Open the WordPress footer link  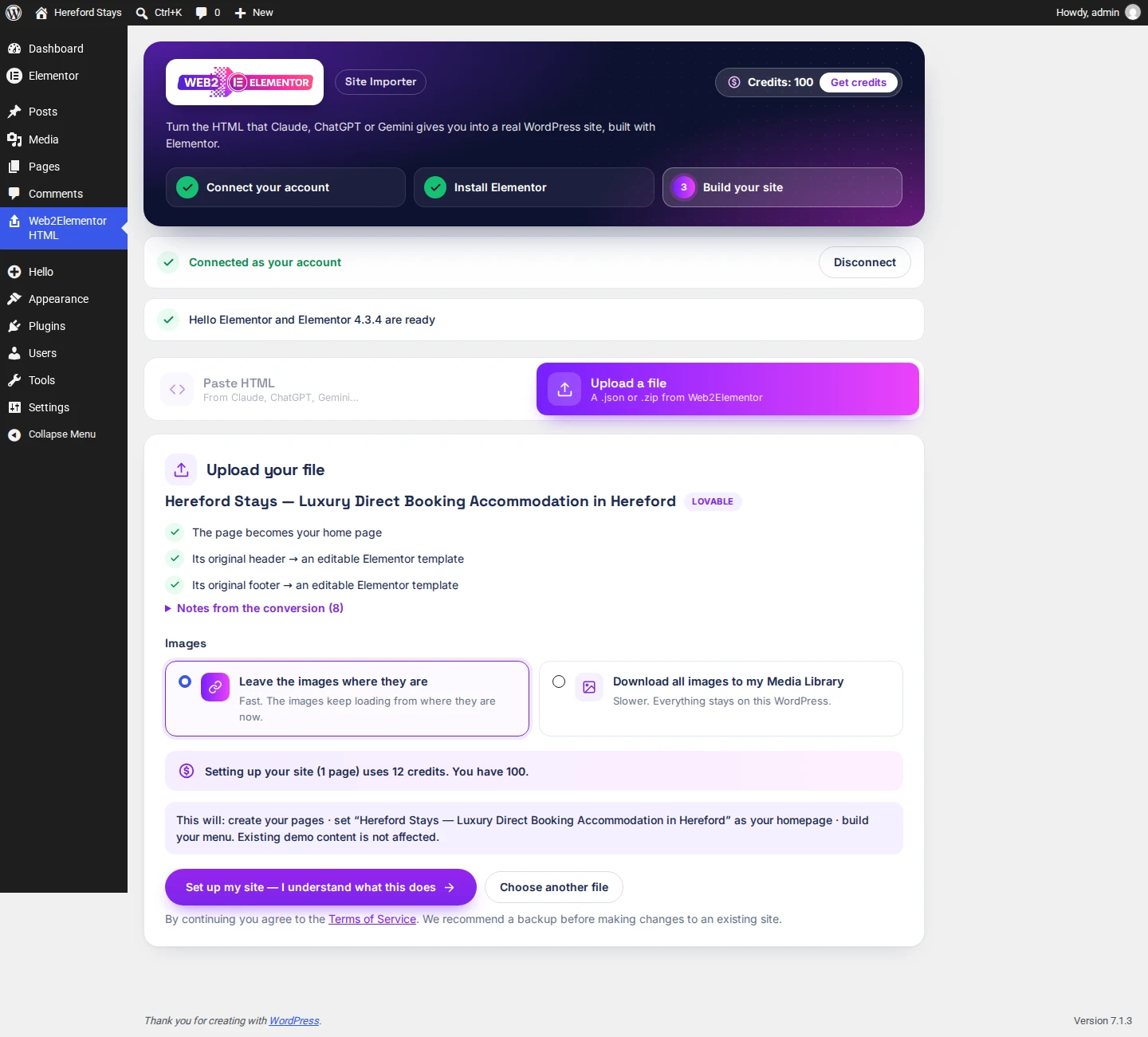(294, 1021)
